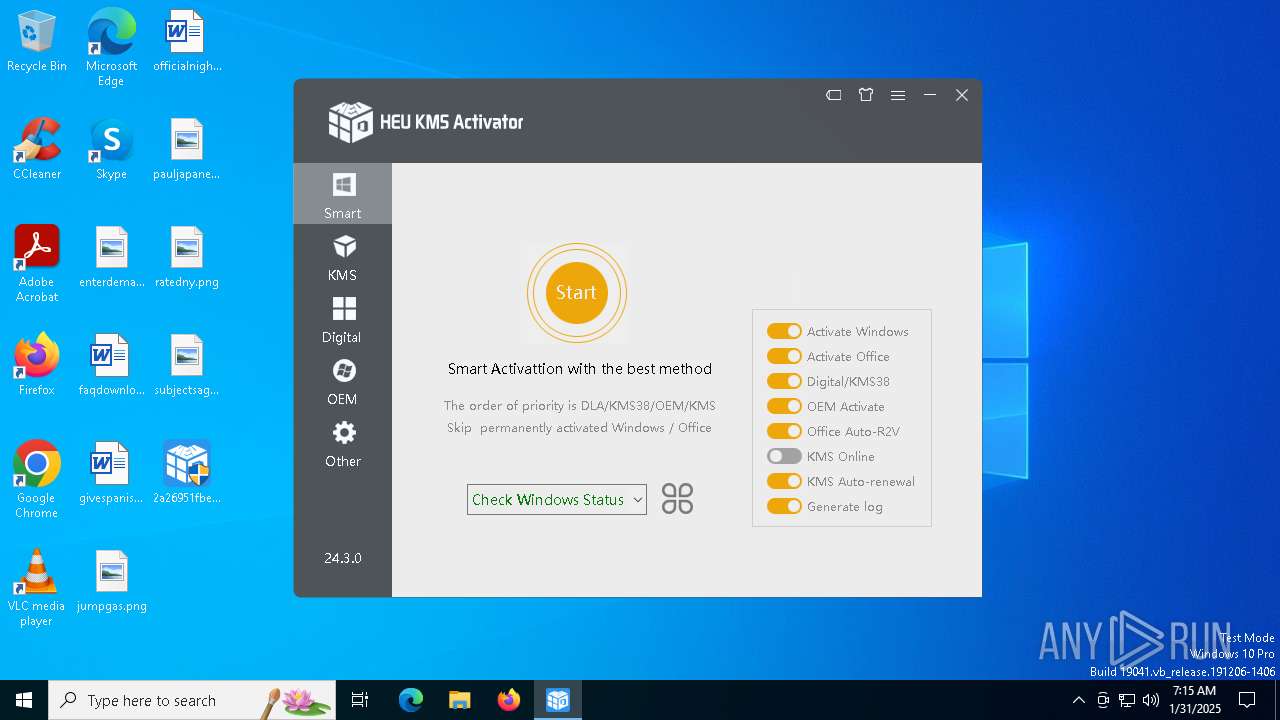Select officialnigh... Word document icon

(187, 42)
